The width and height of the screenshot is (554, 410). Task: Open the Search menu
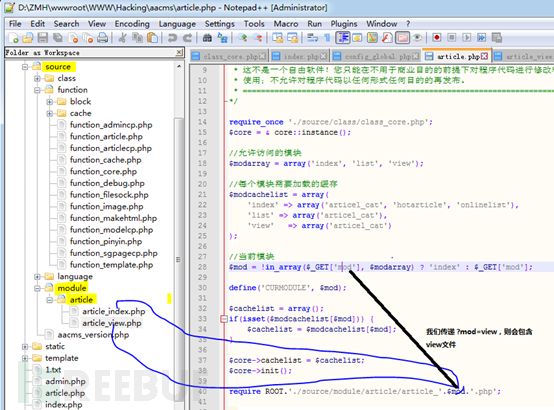(66, 24)
